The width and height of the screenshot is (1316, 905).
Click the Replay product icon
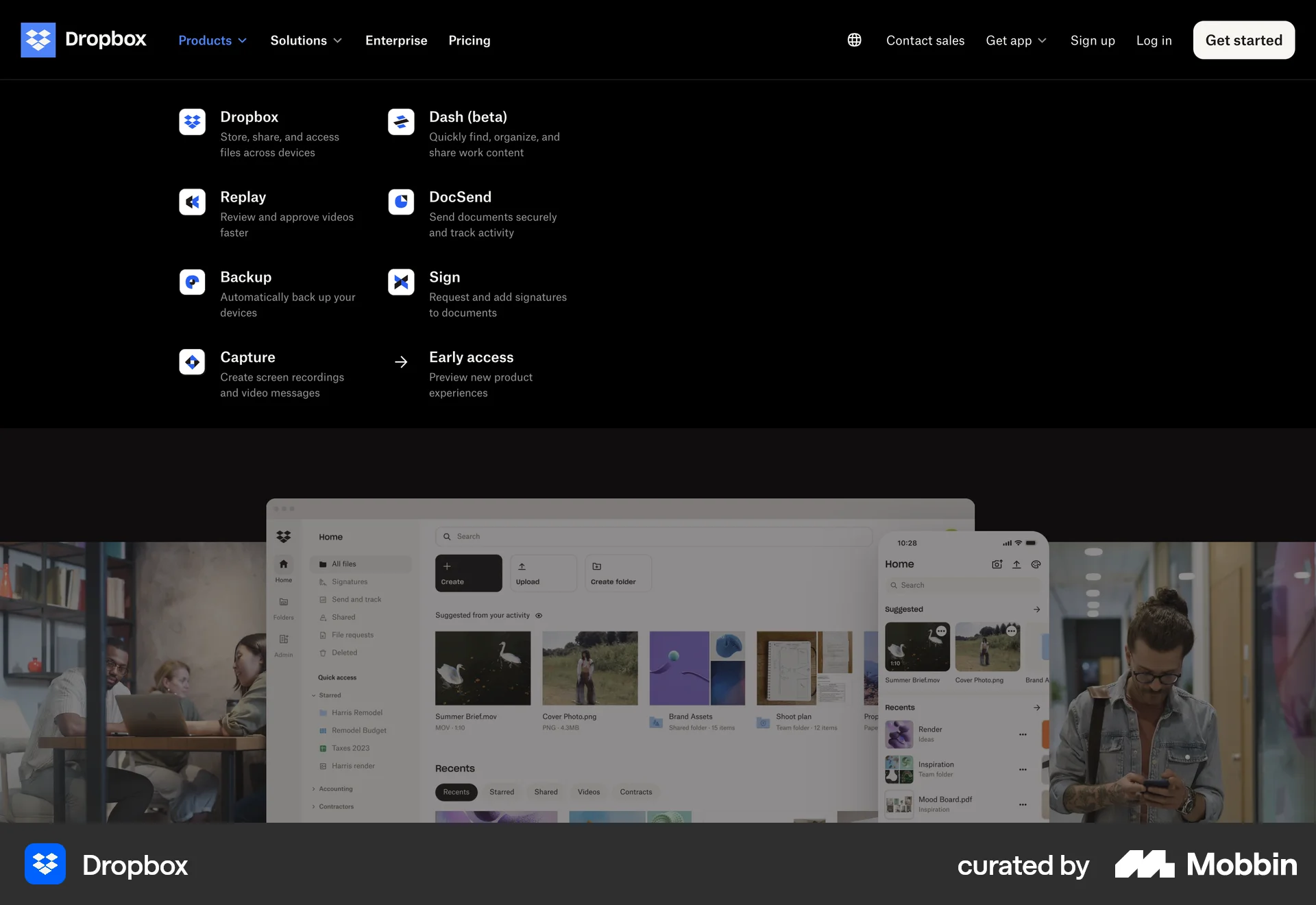click(x=192, y=202)
